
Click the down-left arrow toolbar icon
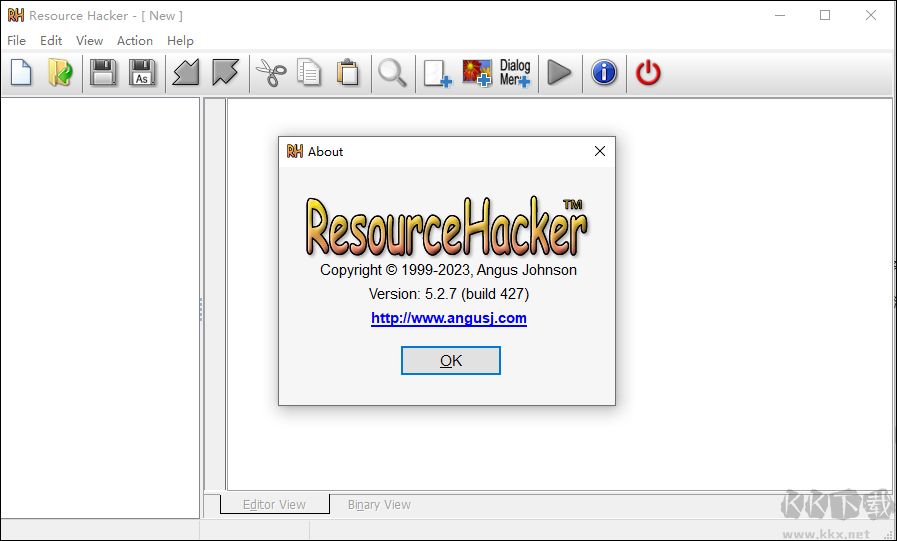click(186, 73)
